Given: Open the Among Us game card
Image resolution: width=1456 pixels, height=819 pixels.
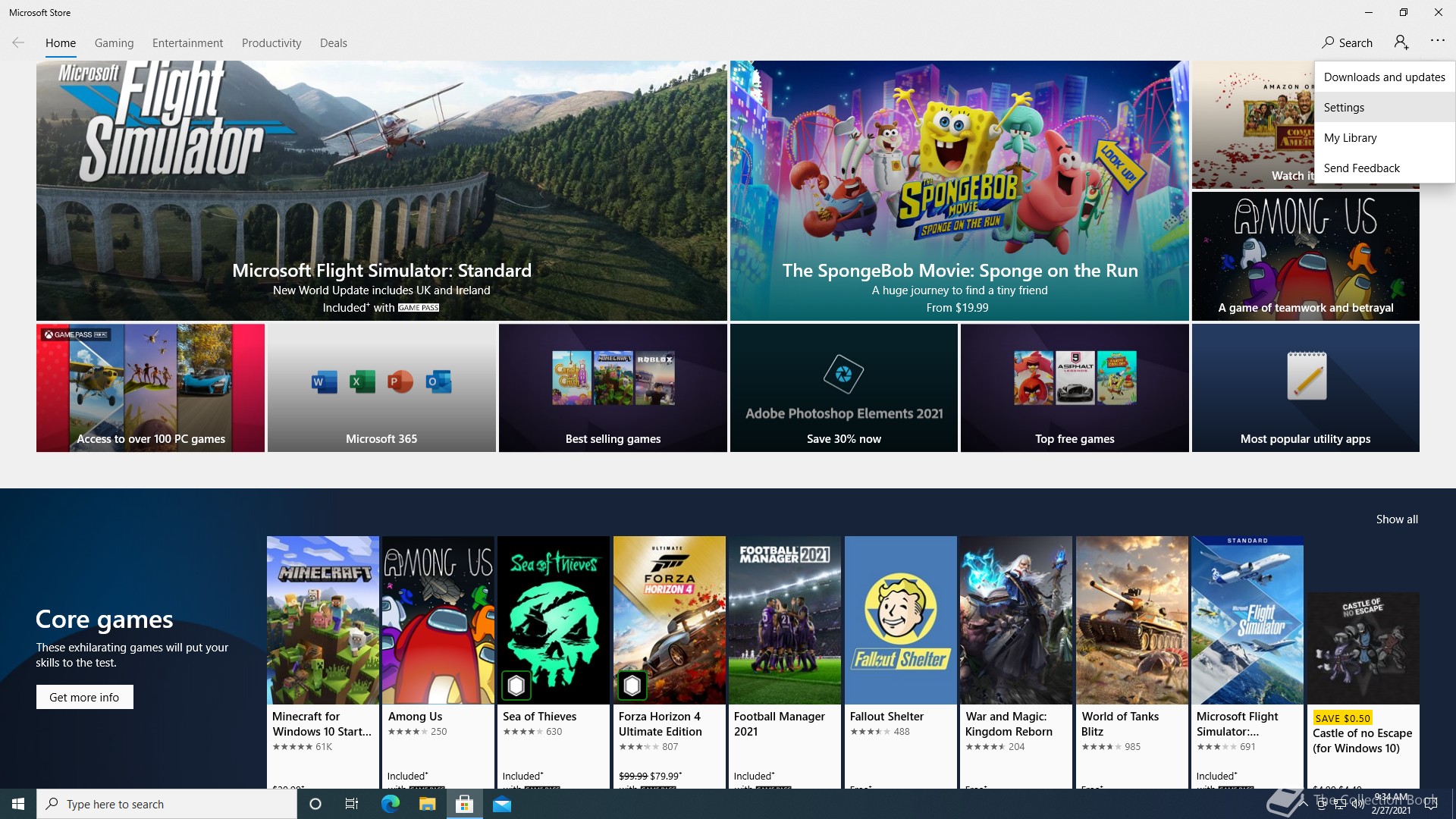Looking at the screenshot, I should coord(438,662).
